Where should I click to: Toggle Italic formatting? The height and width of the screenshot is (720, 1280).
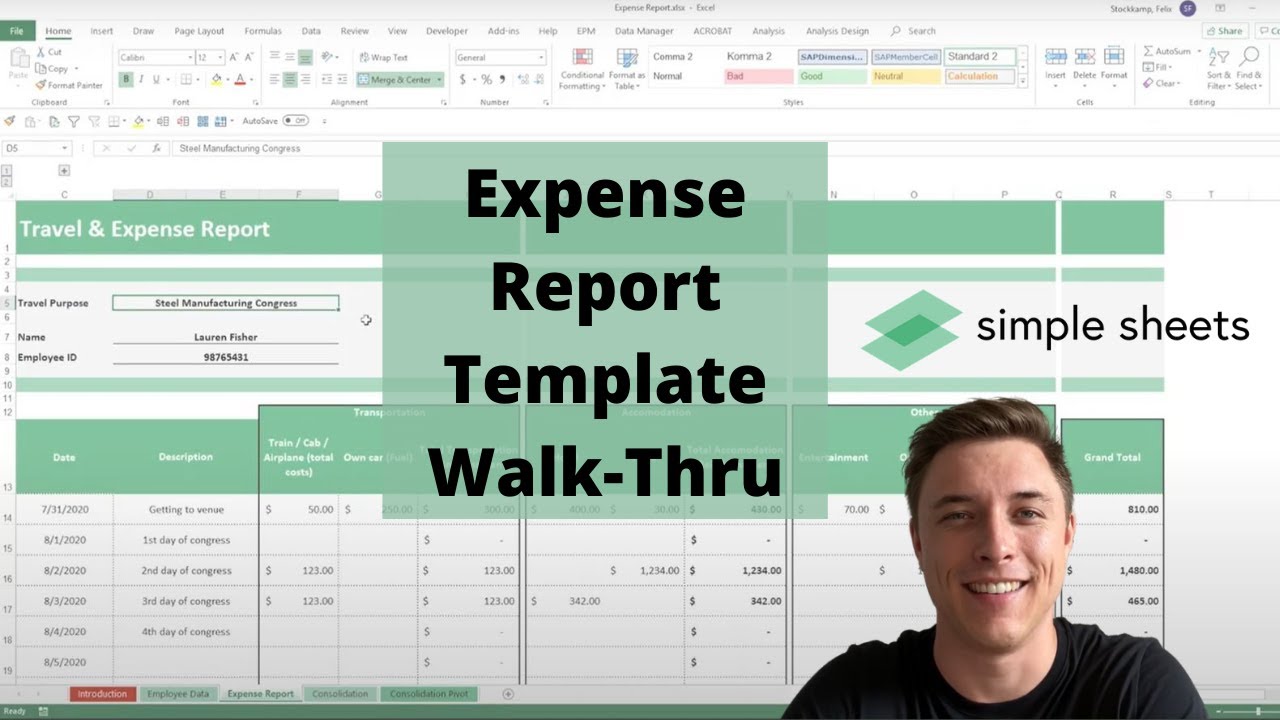141,80
